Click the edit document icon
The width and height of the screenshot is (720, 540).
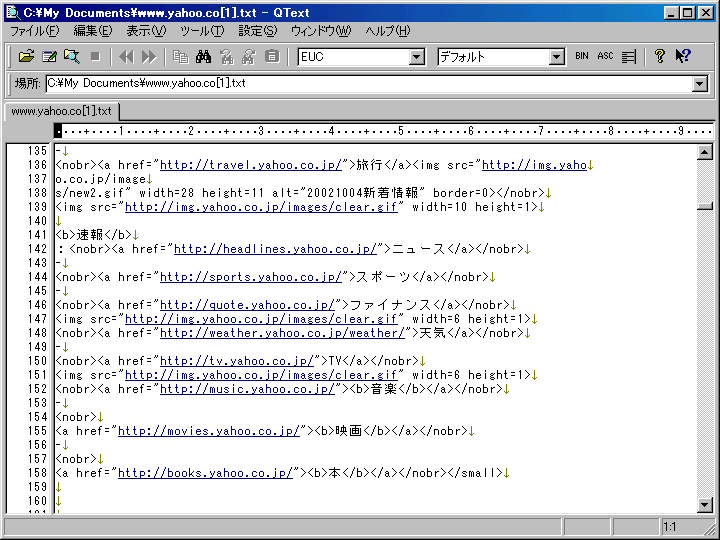(x=49, y=56)
